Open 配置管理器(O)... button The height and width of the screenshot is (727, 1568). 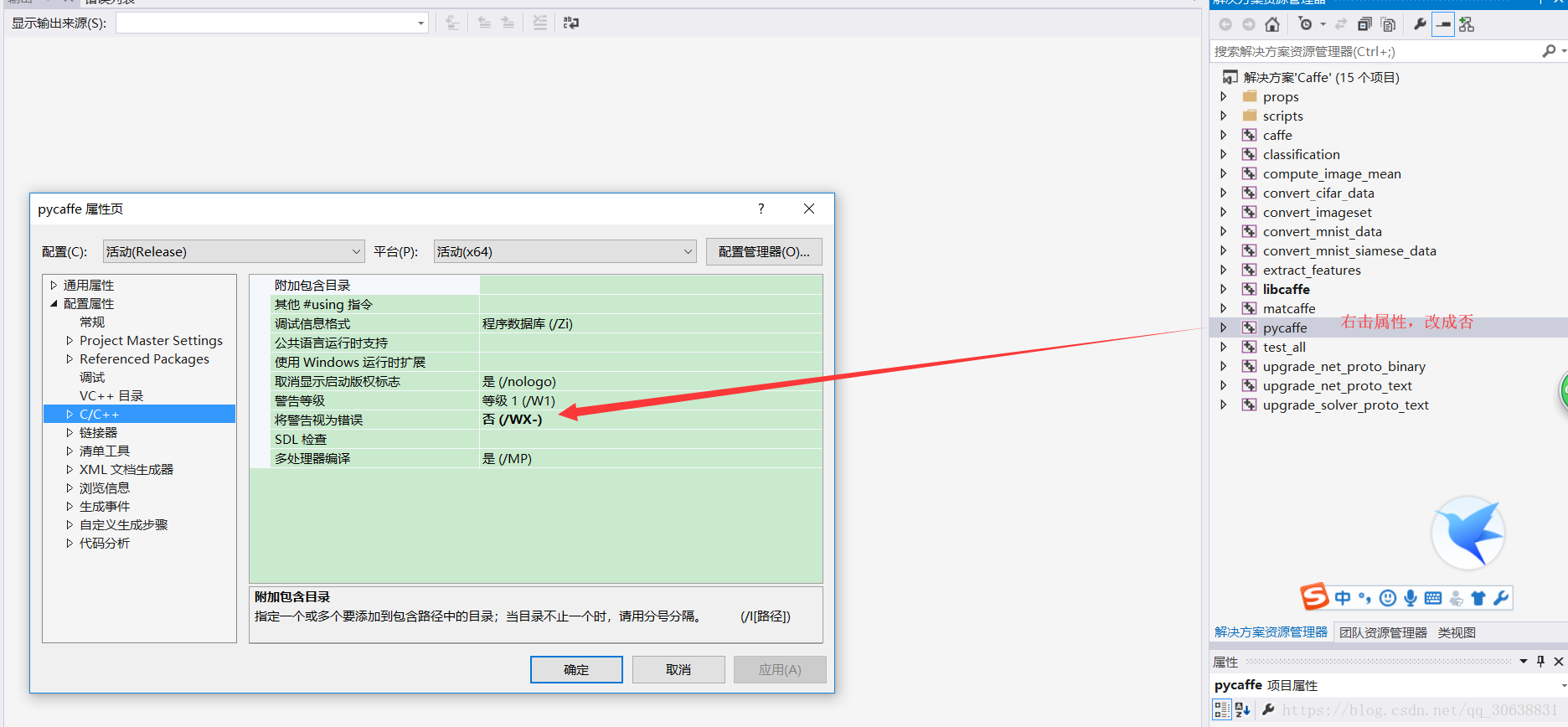point(764,251)
